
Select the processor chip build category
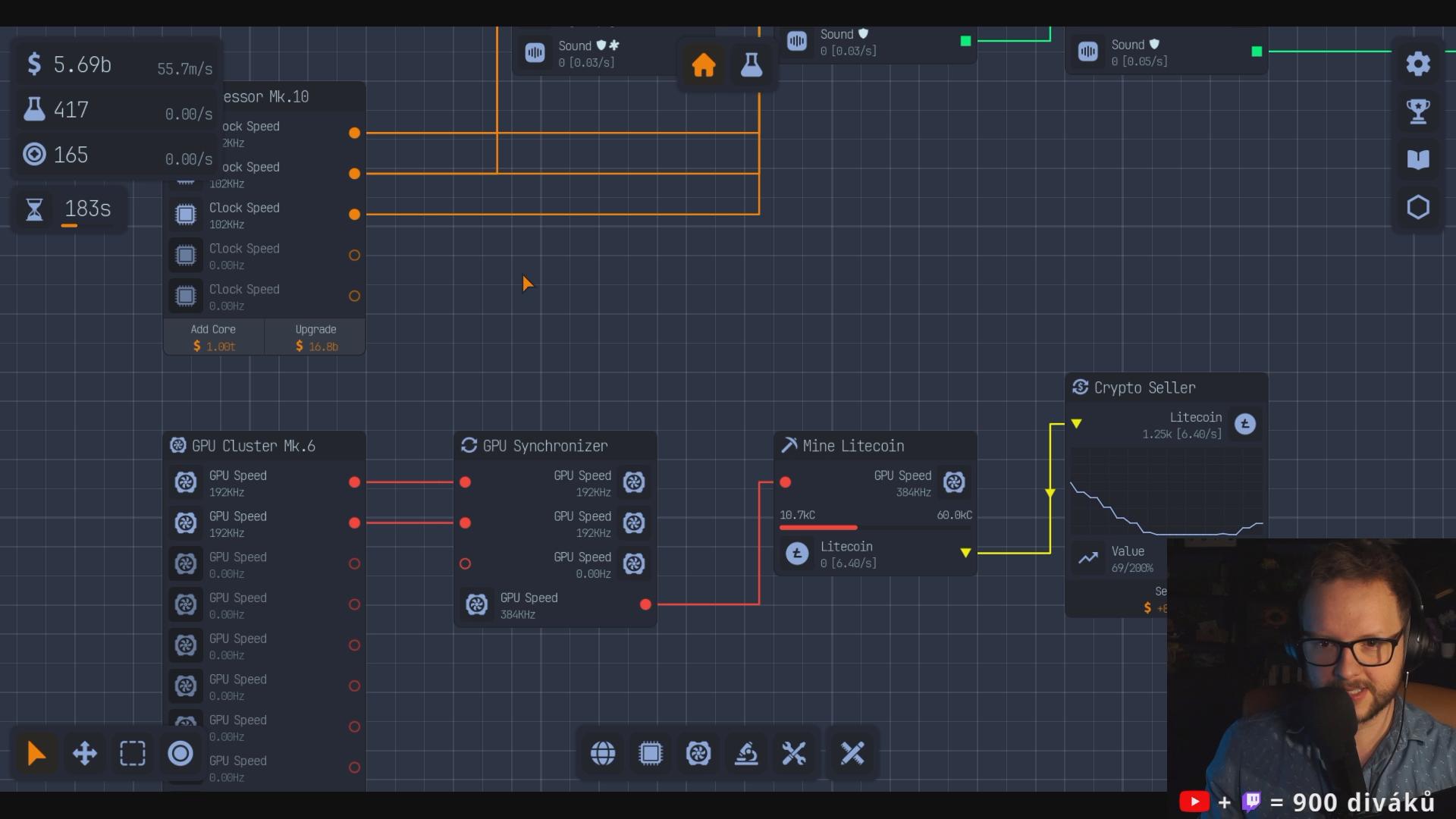651,753
